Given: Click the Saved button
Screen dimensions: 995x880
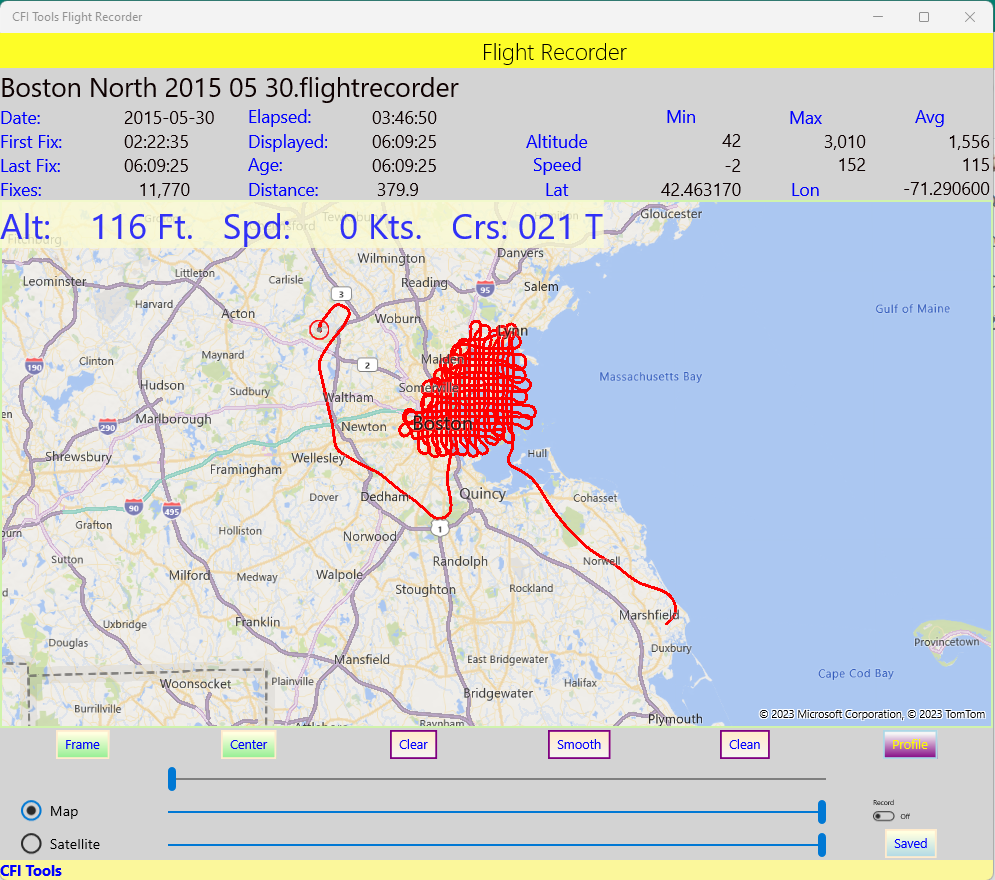Looking at the screenshot, I should click(x=911, y=843).
